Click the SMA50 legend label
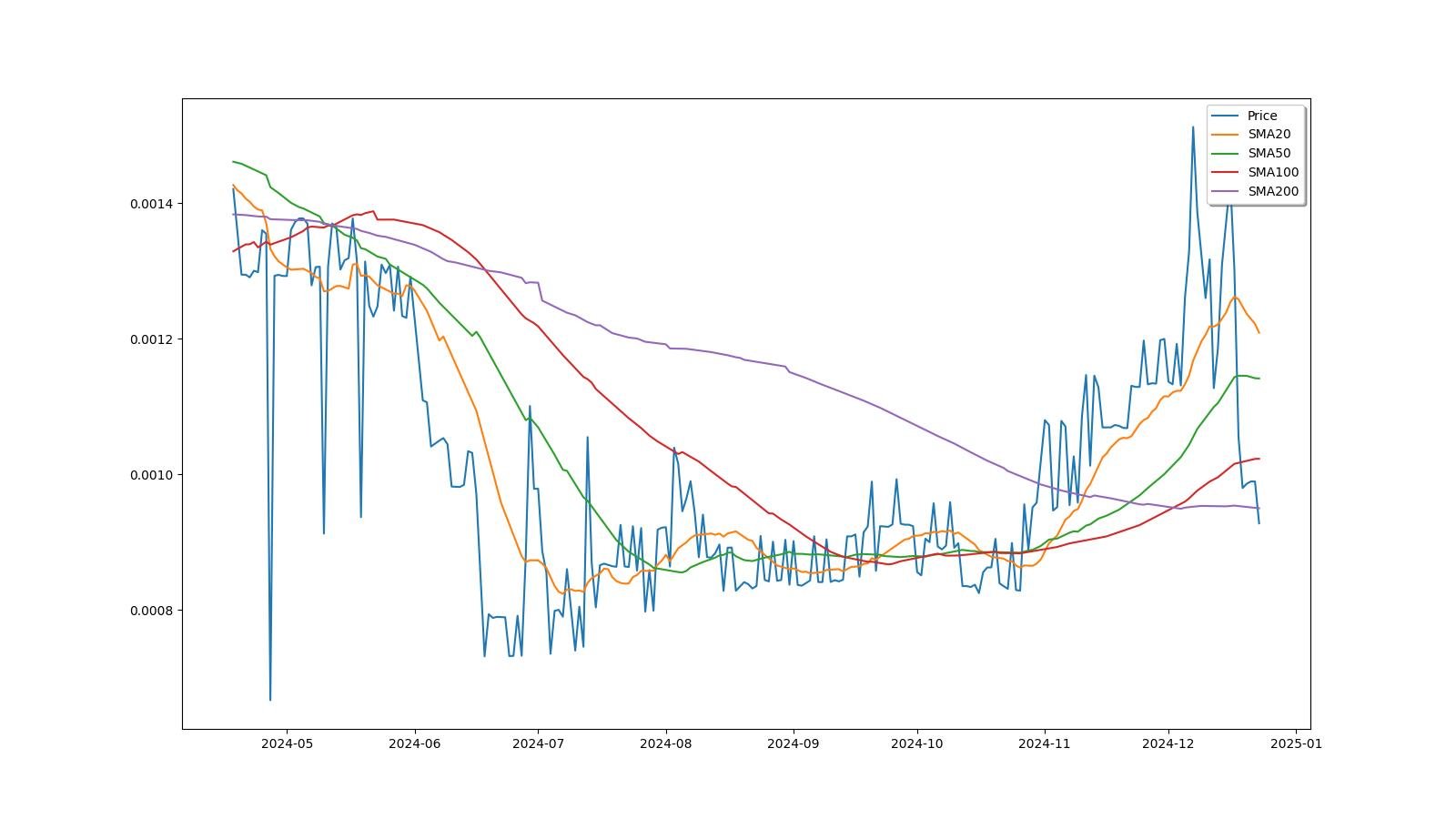The height and width of the screenshot is (819, 1456). point(1269,154)
